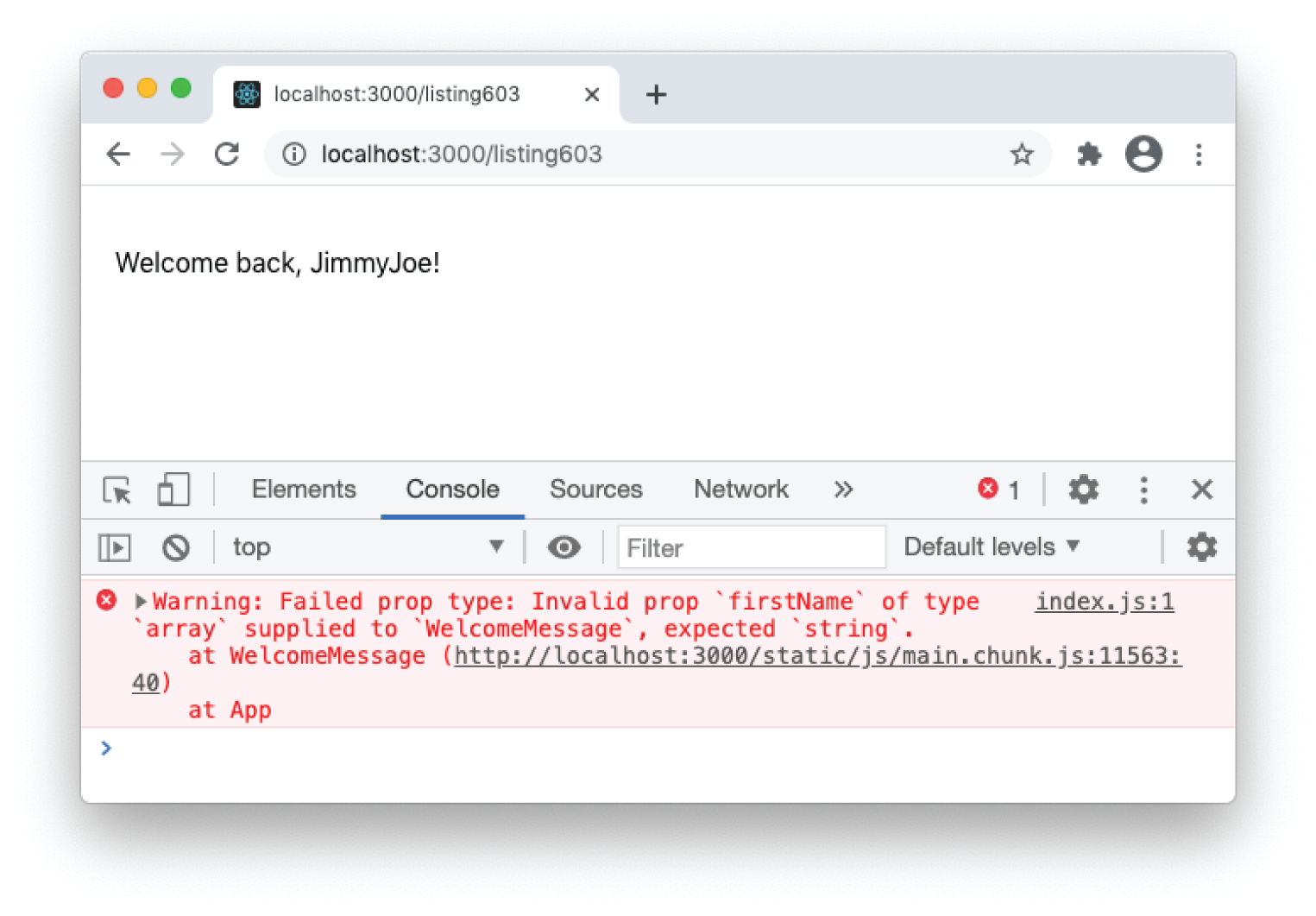Open Live Expression with the eye icon

click(564, 546)
